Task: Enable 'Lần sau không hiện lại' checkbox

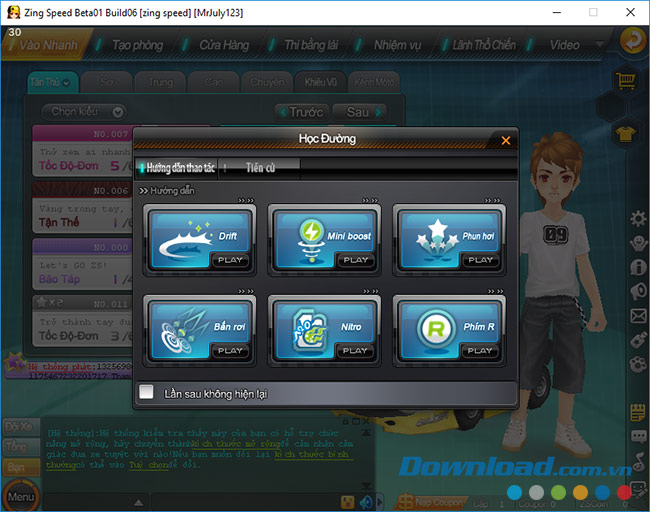Action: (147, 393)
